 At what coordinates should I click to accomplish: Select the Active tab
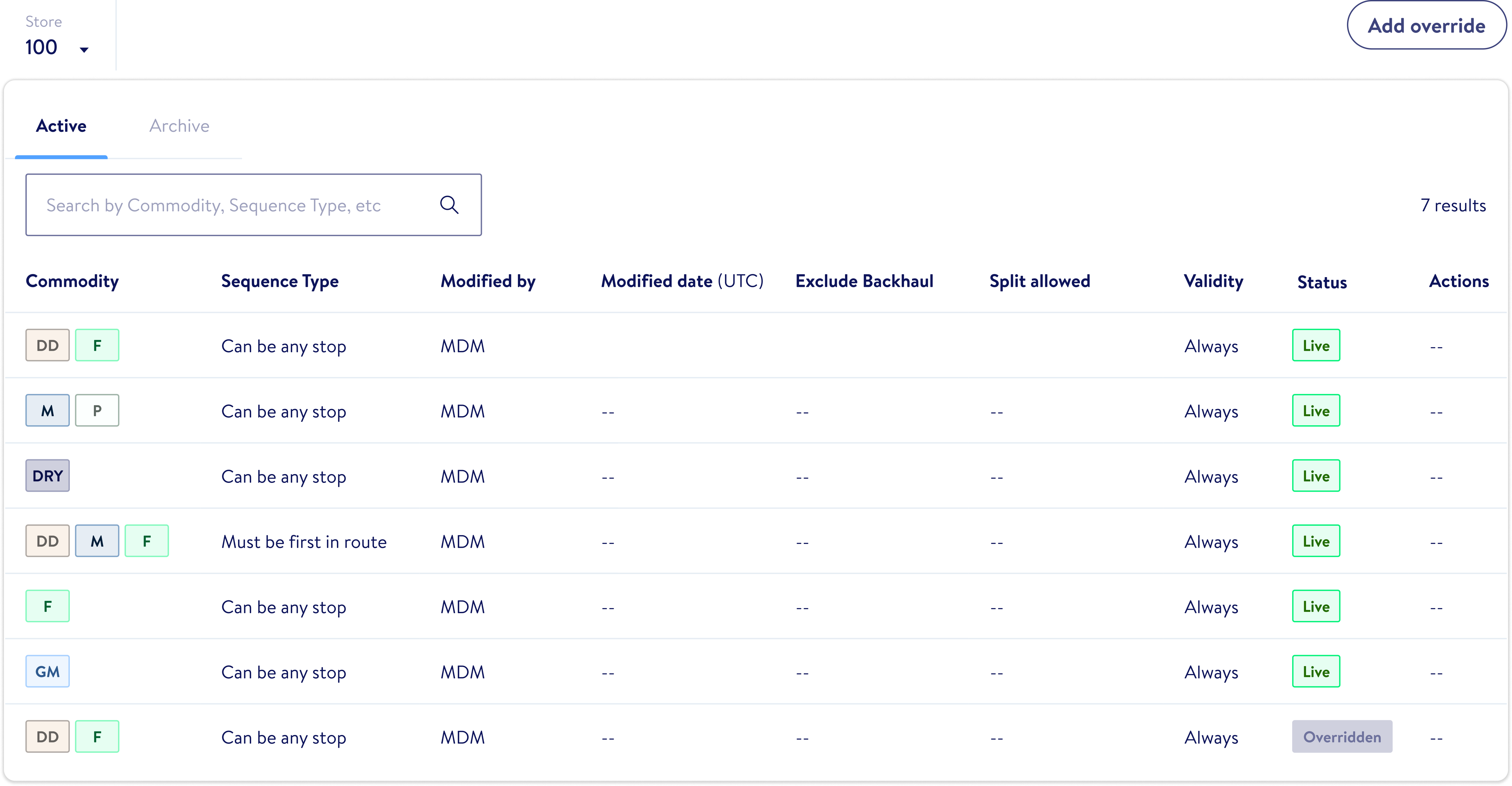point(61,126)
